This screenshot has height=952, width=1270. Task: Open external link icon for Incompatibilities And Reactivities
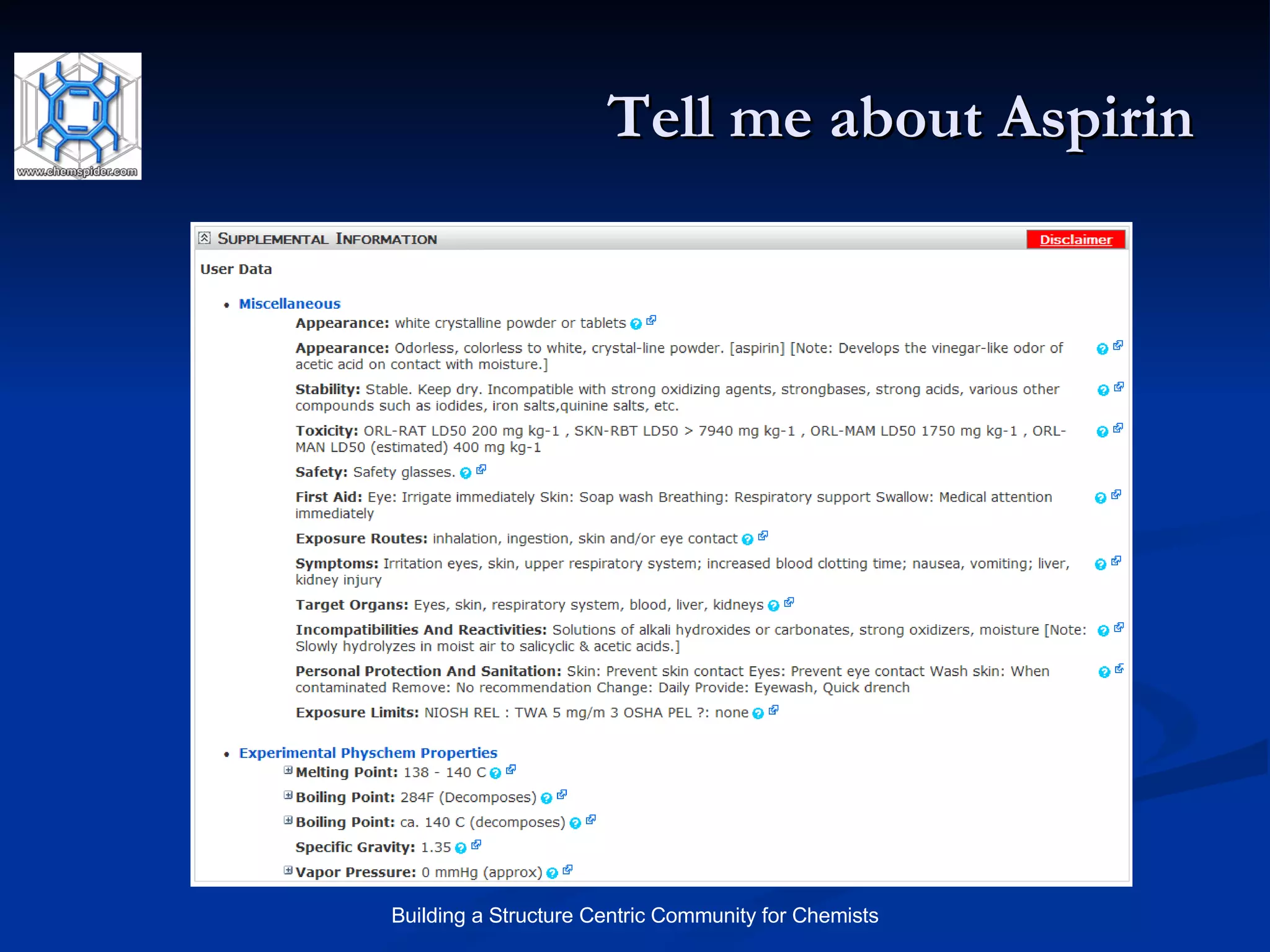[1119, 627]
